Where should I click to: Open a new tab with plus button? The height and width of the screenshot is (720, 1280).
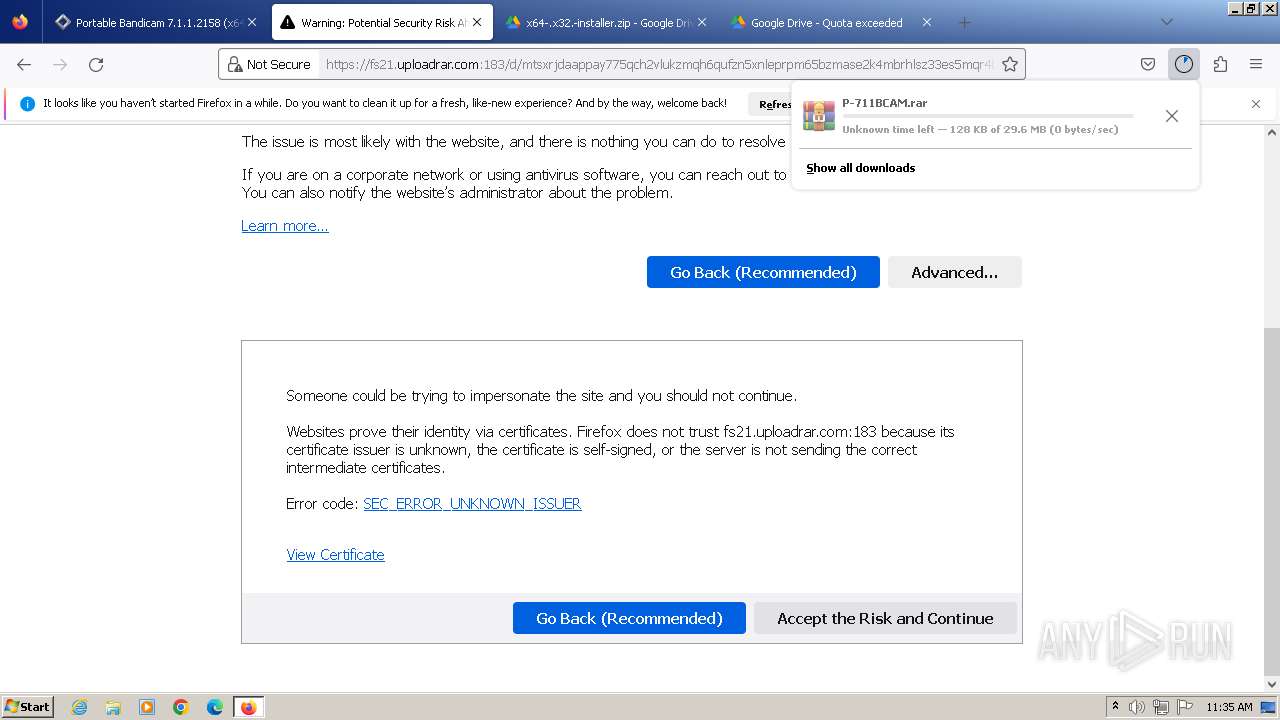coord(964,22)
